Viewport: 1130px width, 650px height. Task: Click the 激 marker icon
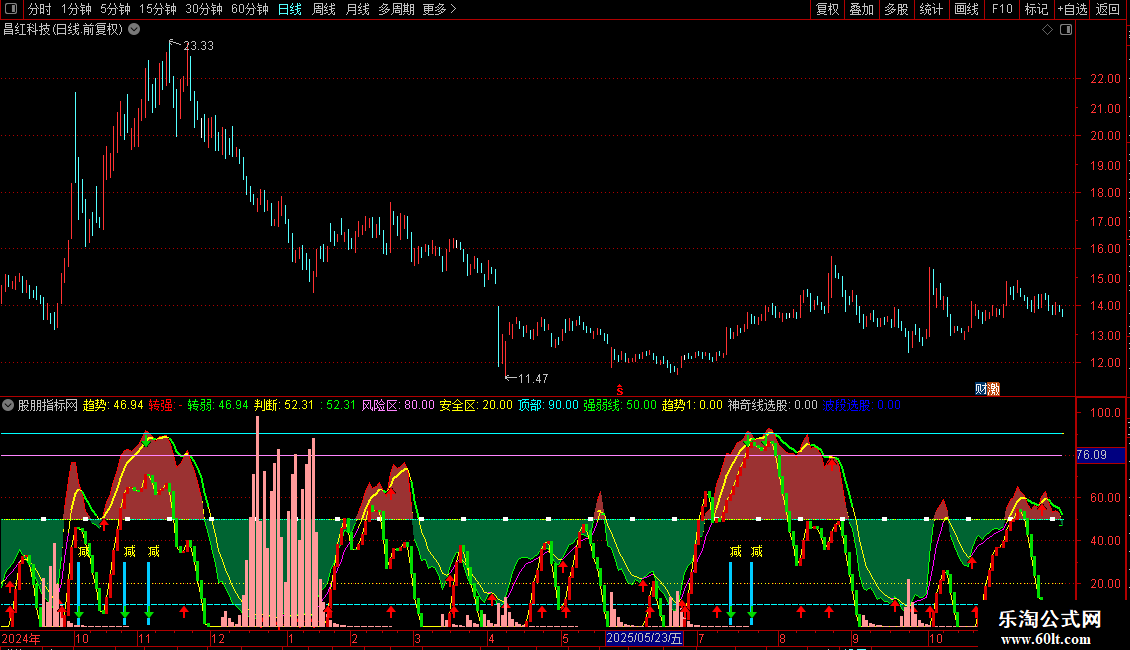(994, 389)
